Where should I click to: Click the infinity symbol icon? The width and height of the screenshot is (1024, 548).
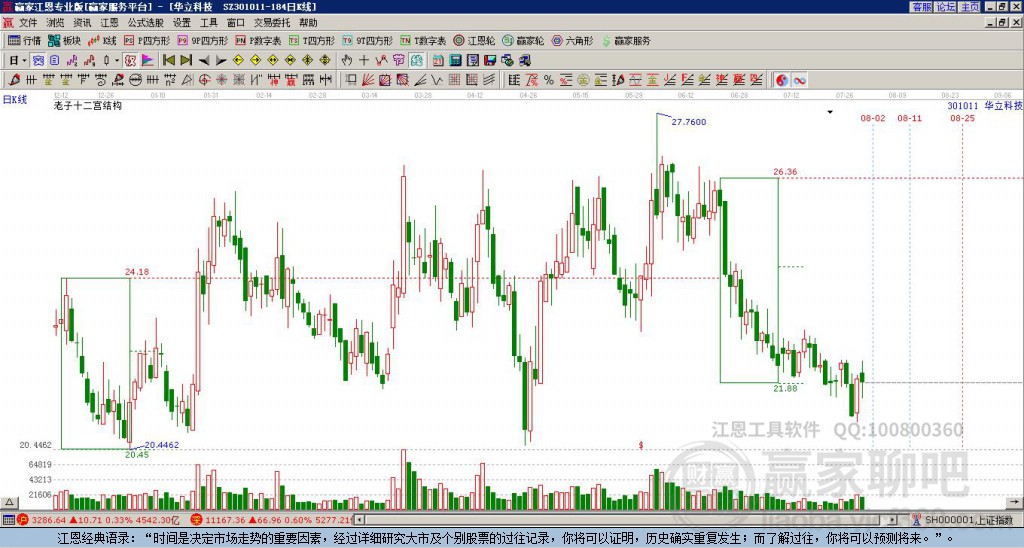tap(799, 80)
